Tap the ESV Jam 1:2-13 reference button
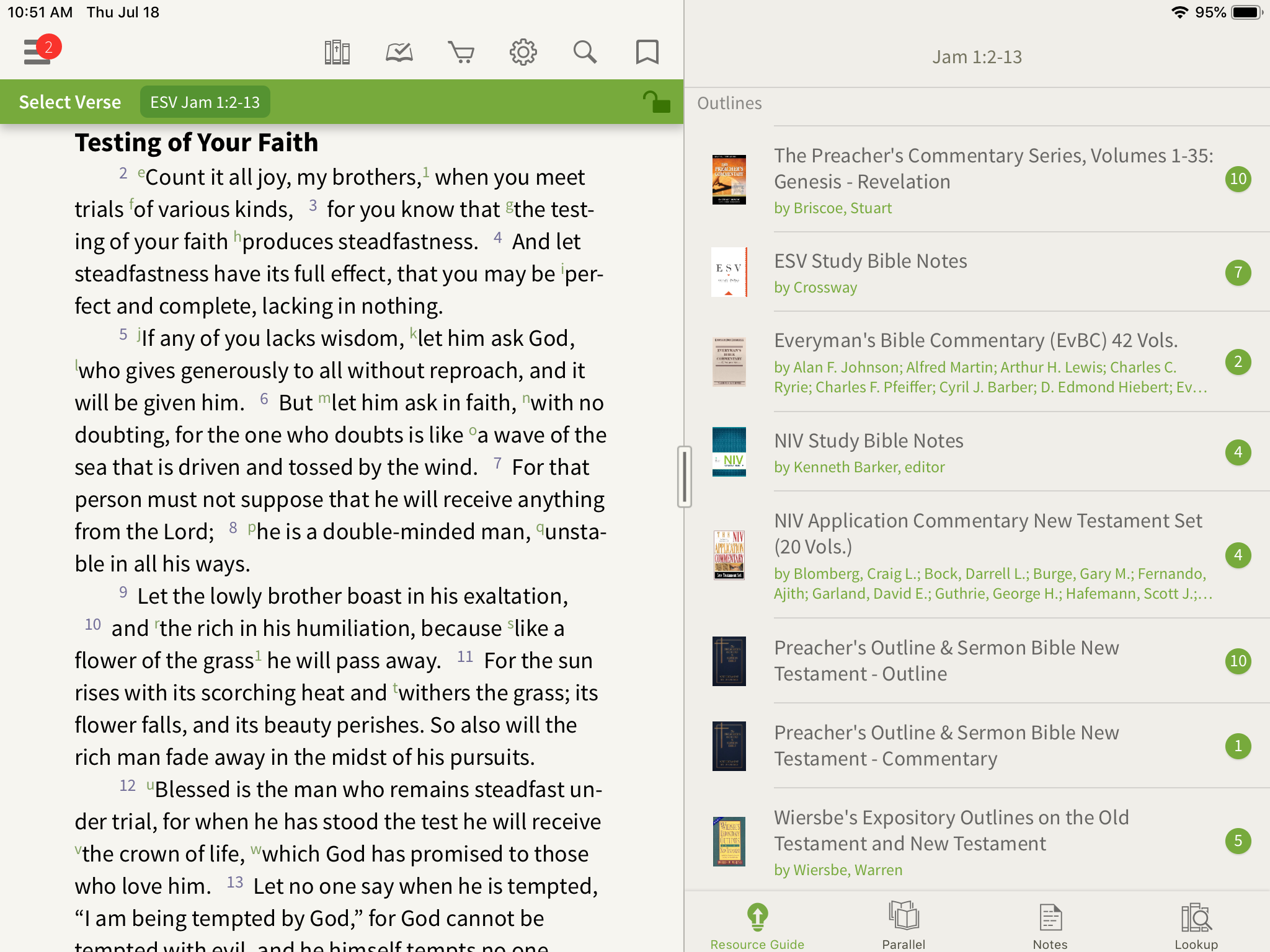Viewport: 1270px width, 952px height. click(x=205, y=102)
